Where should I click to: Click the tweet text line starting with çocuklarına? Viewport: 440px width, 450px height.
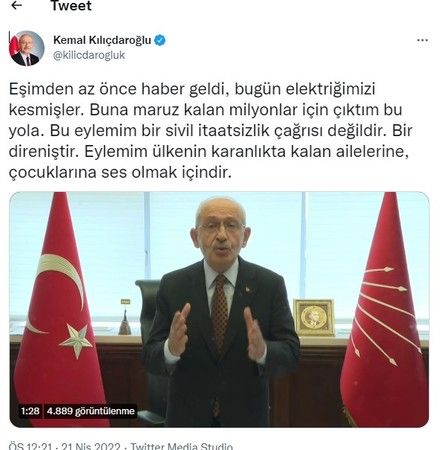point(120,172)
